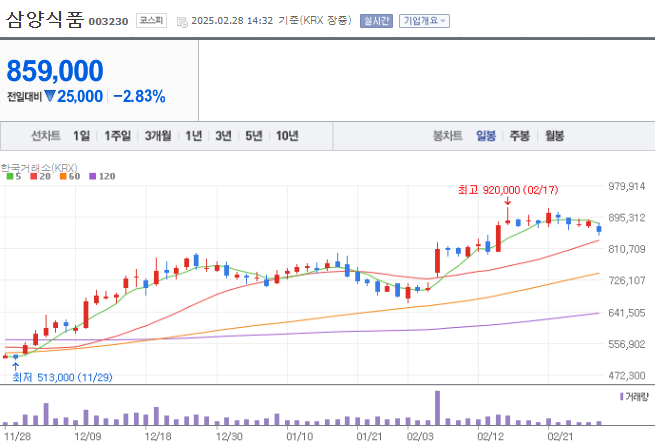Click the purple 120-day average legend swatch
Screen dimensions: 655x445
click(x=93, y=176)
